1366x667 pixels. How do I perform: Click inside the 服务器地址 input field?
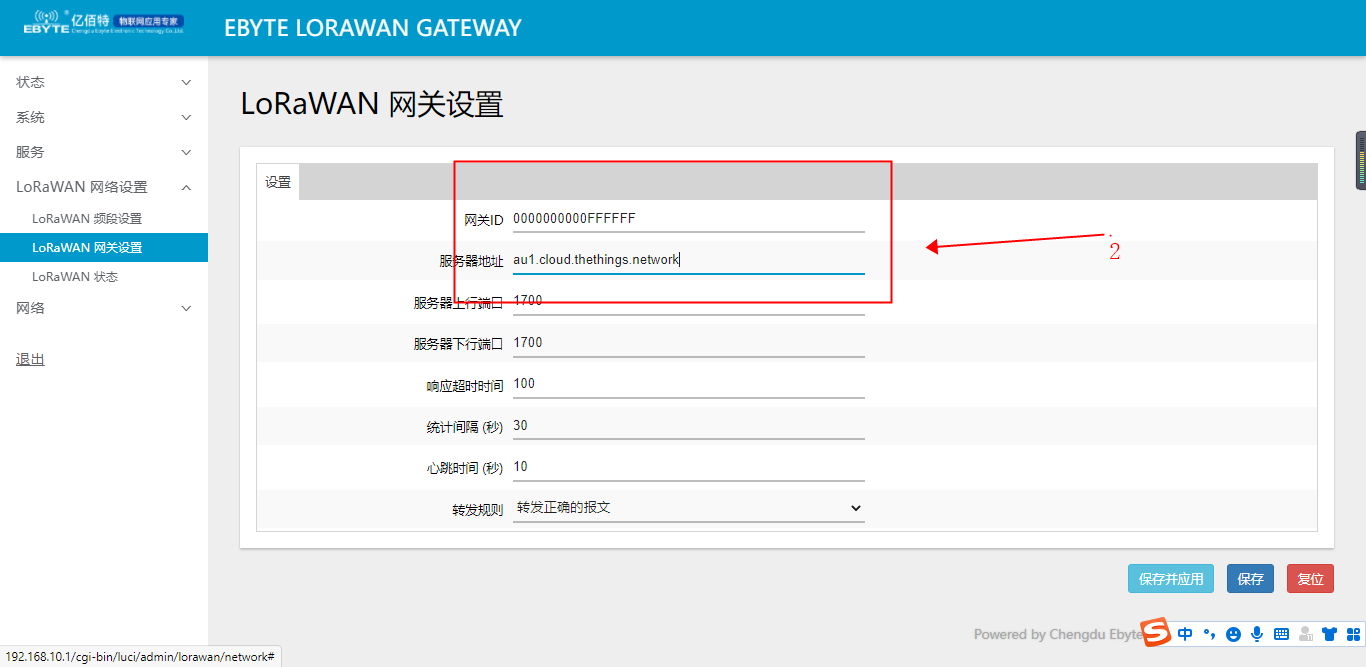[x=688, y=258]
